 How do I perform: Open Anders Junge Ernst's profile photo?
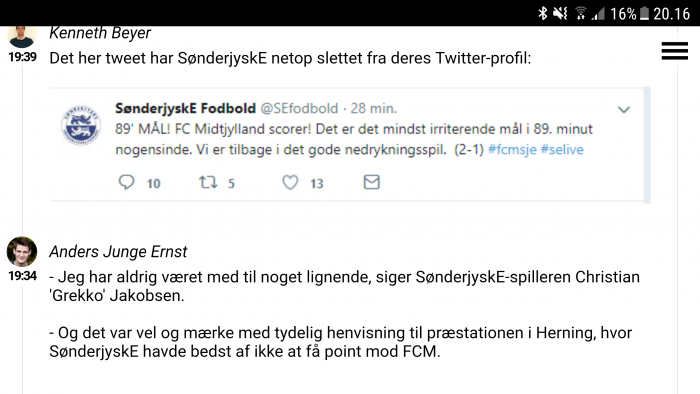pyautogui.click(x=22, y=251)
